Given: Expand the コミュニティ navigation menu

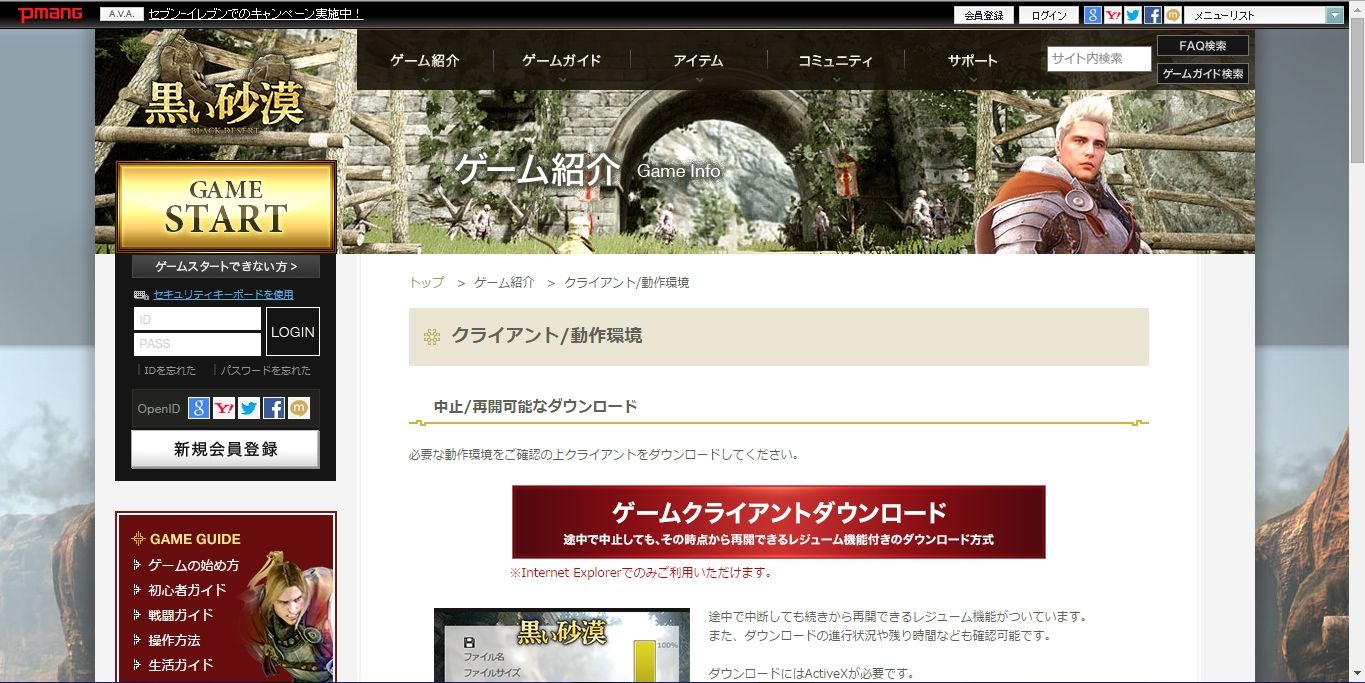Looking at the screenshot, I should [835, 62].
